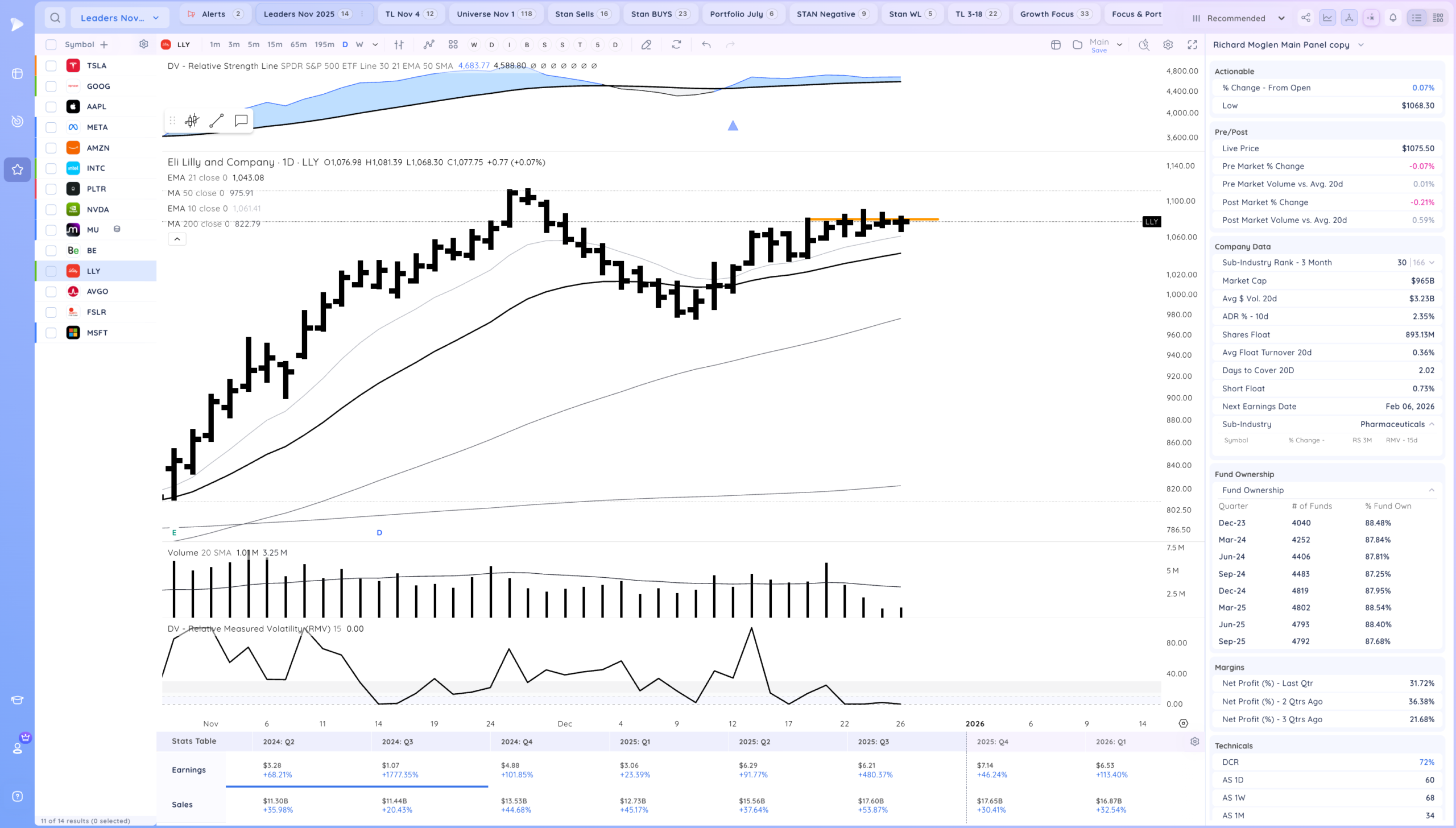Screen dimensions: 1456x828
Task: Collapse the indicator legend chevron
Action: pos(177,239)
